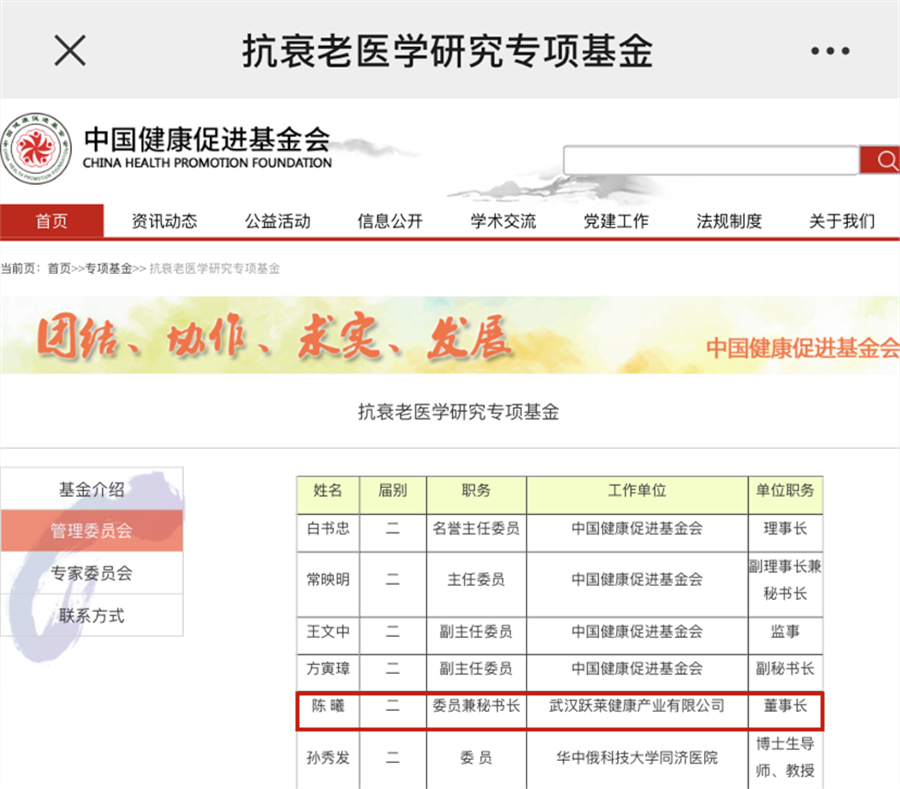The height and width of the screenshot is (789, 900).
Task: Click the China Health Promotion Foundation logo
Action: pos(37,150)
